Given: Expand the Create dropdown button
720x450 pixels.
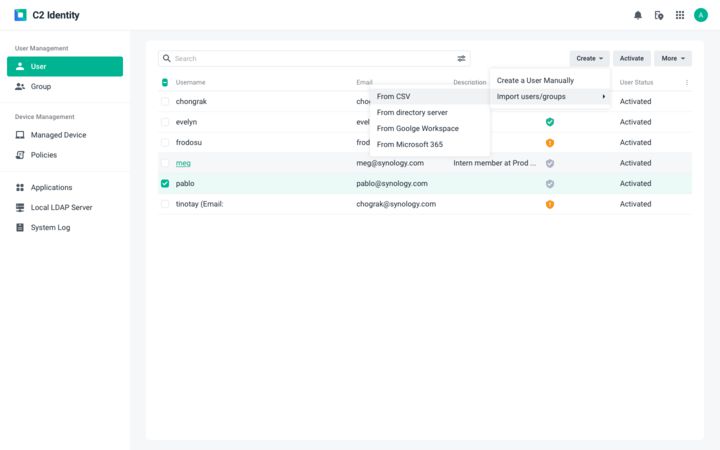Looking at the screenshot, I should click(589, 59).
